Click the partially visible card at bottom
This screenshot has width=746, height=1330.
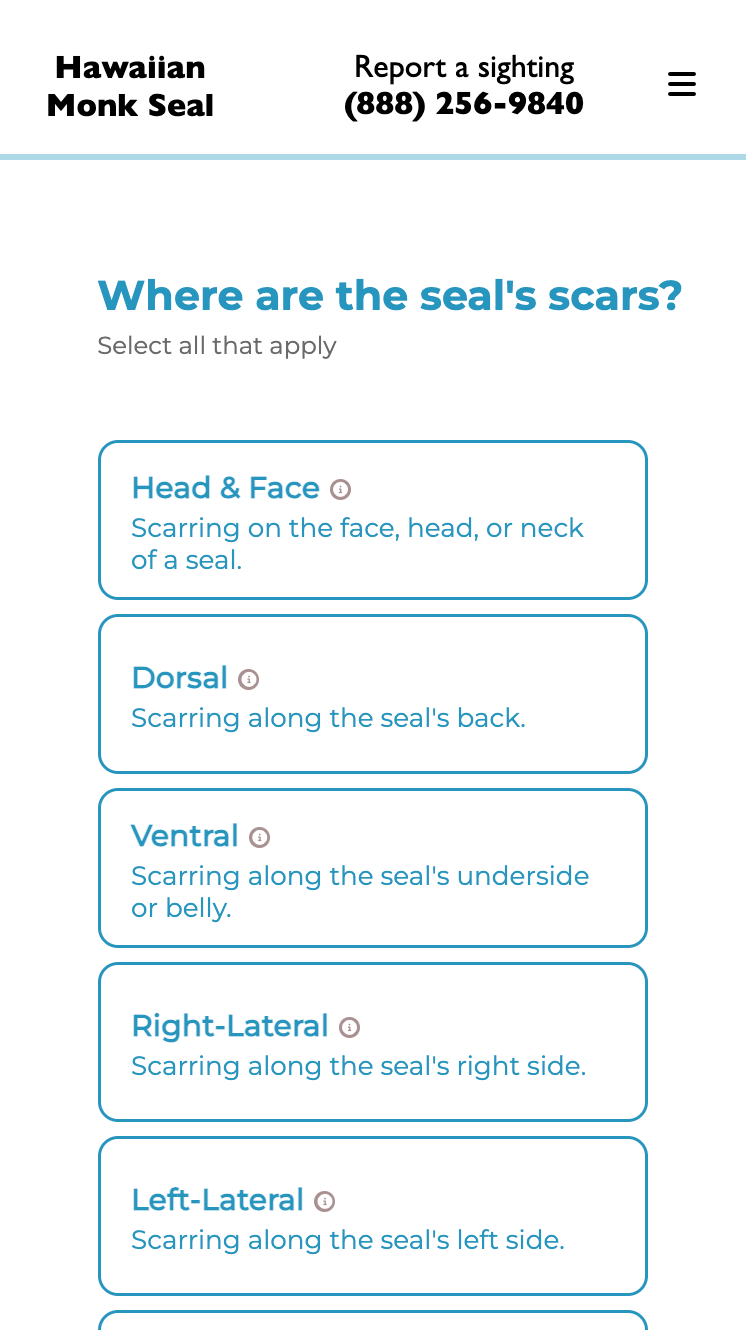372,1320
